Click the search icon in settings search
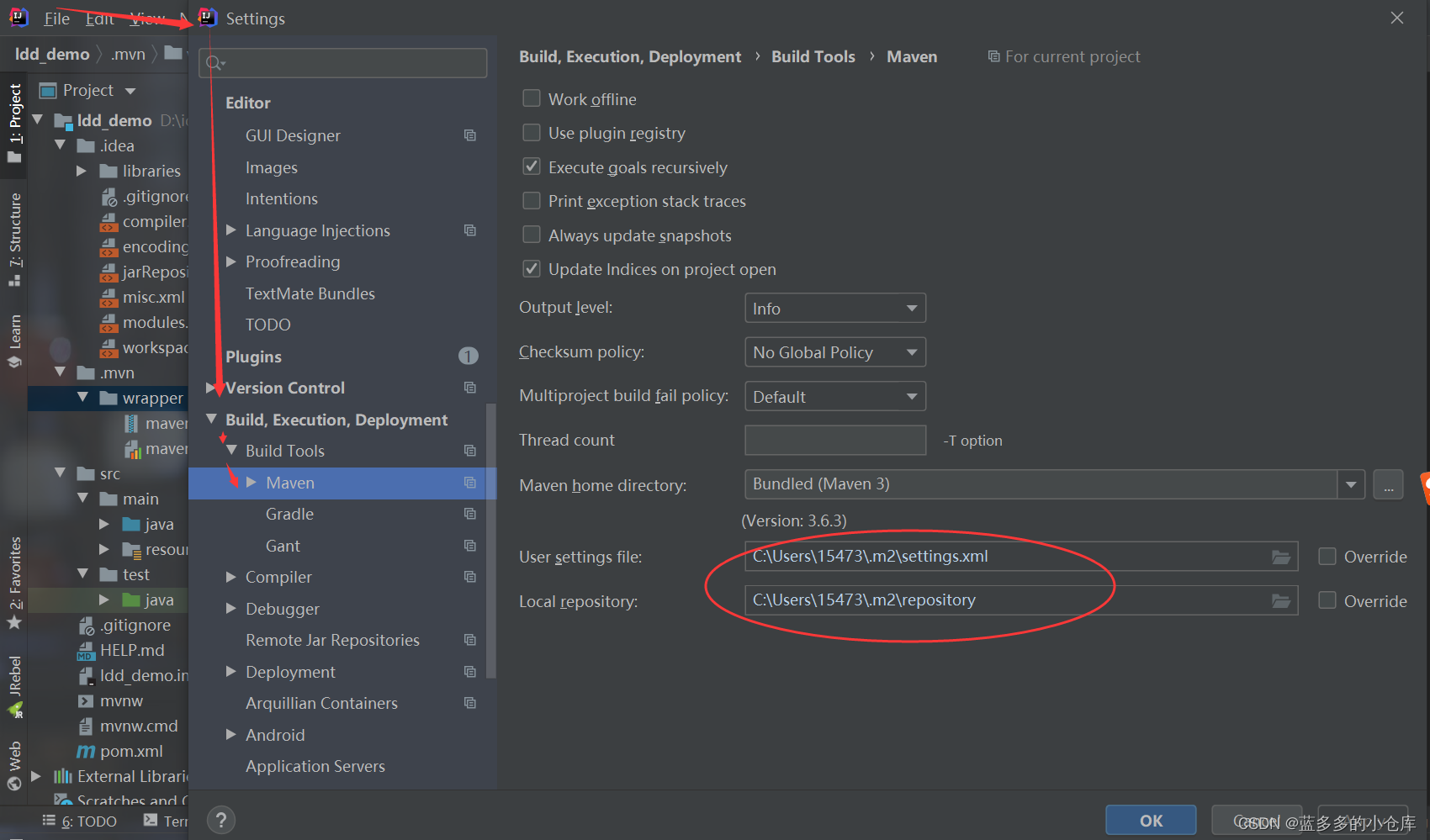Screen dimensions: 1430x840 pos(214,63)
